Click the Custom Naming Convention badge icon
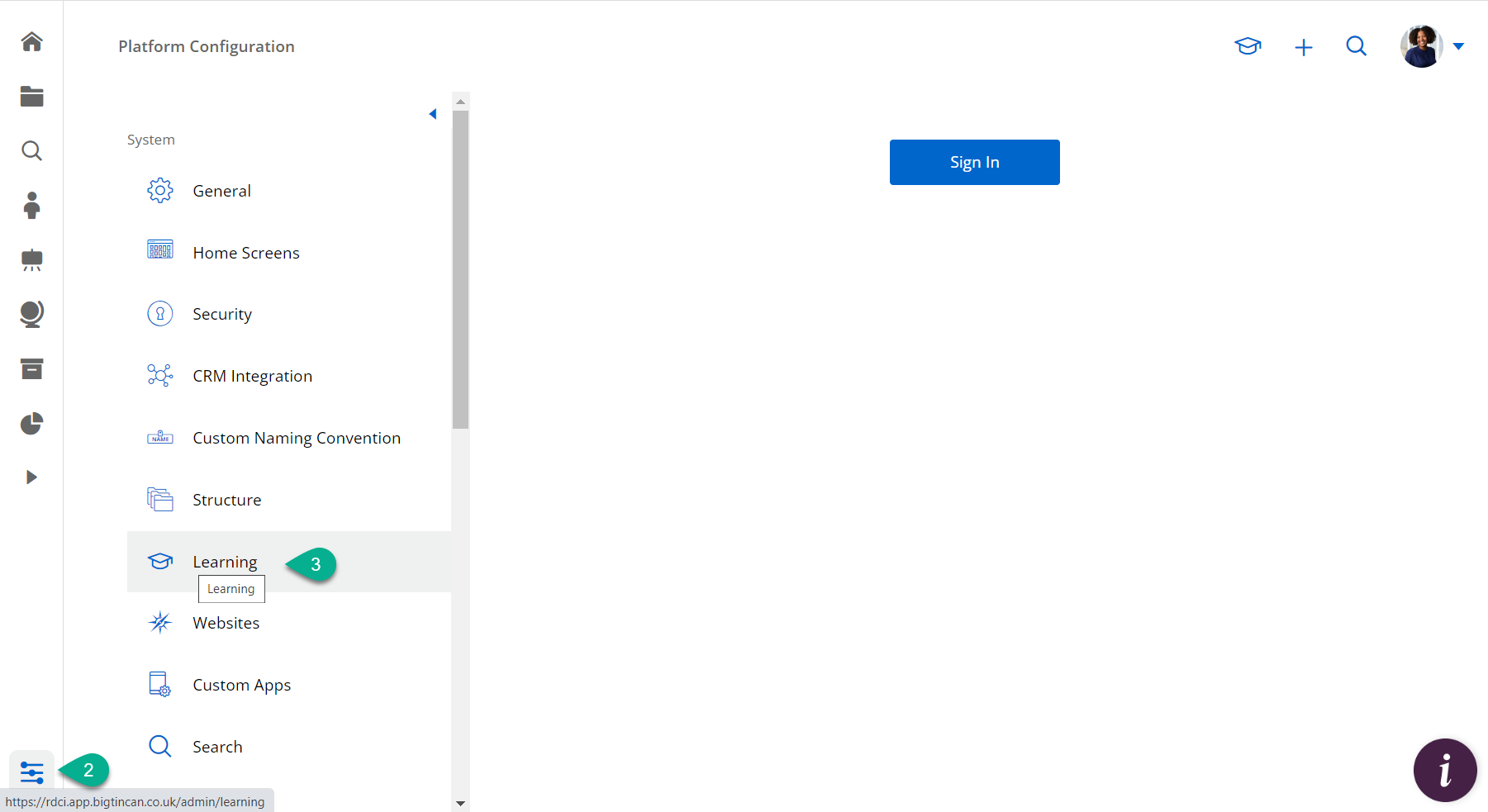 (160, 437)
